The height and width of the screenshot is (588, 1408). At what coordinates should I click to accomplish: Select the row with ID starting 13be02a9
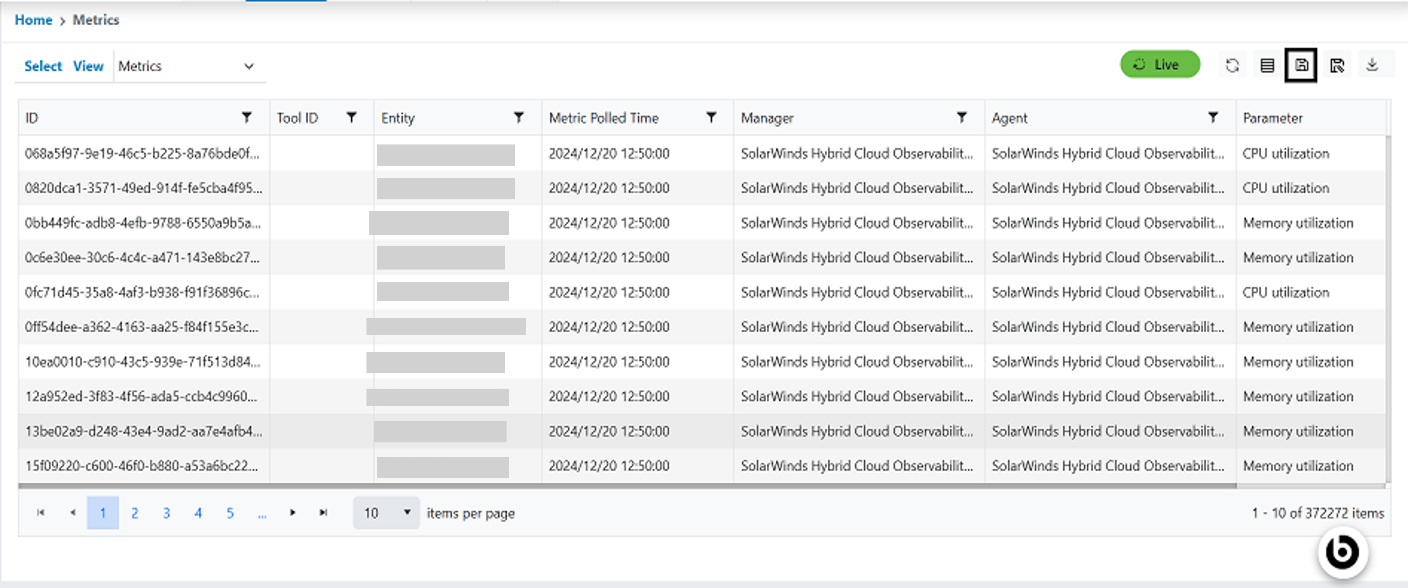click(x=143, y=432)
